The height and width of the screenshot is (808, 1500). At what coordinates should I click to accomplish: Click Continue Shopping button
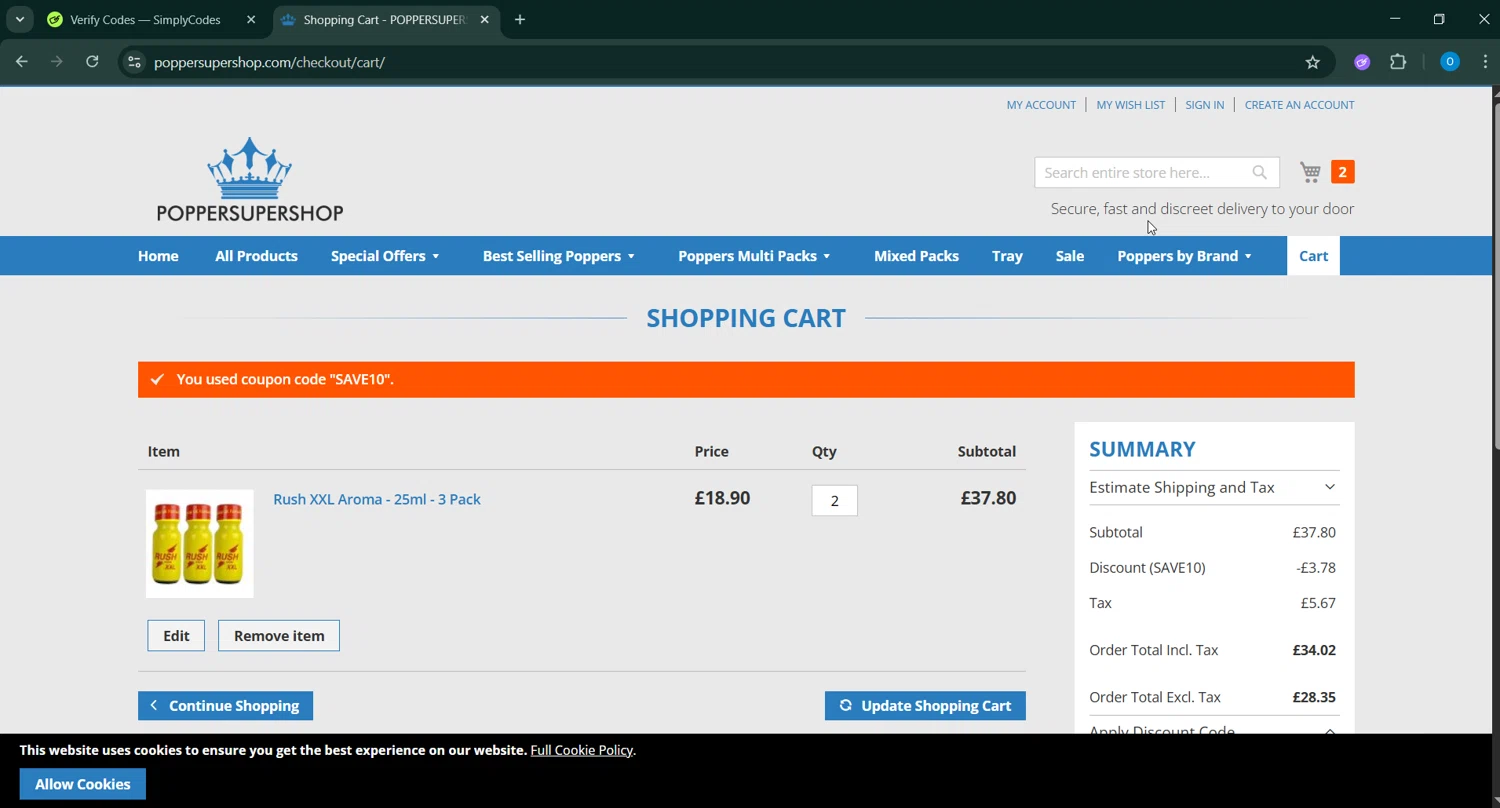click(225, 706)
